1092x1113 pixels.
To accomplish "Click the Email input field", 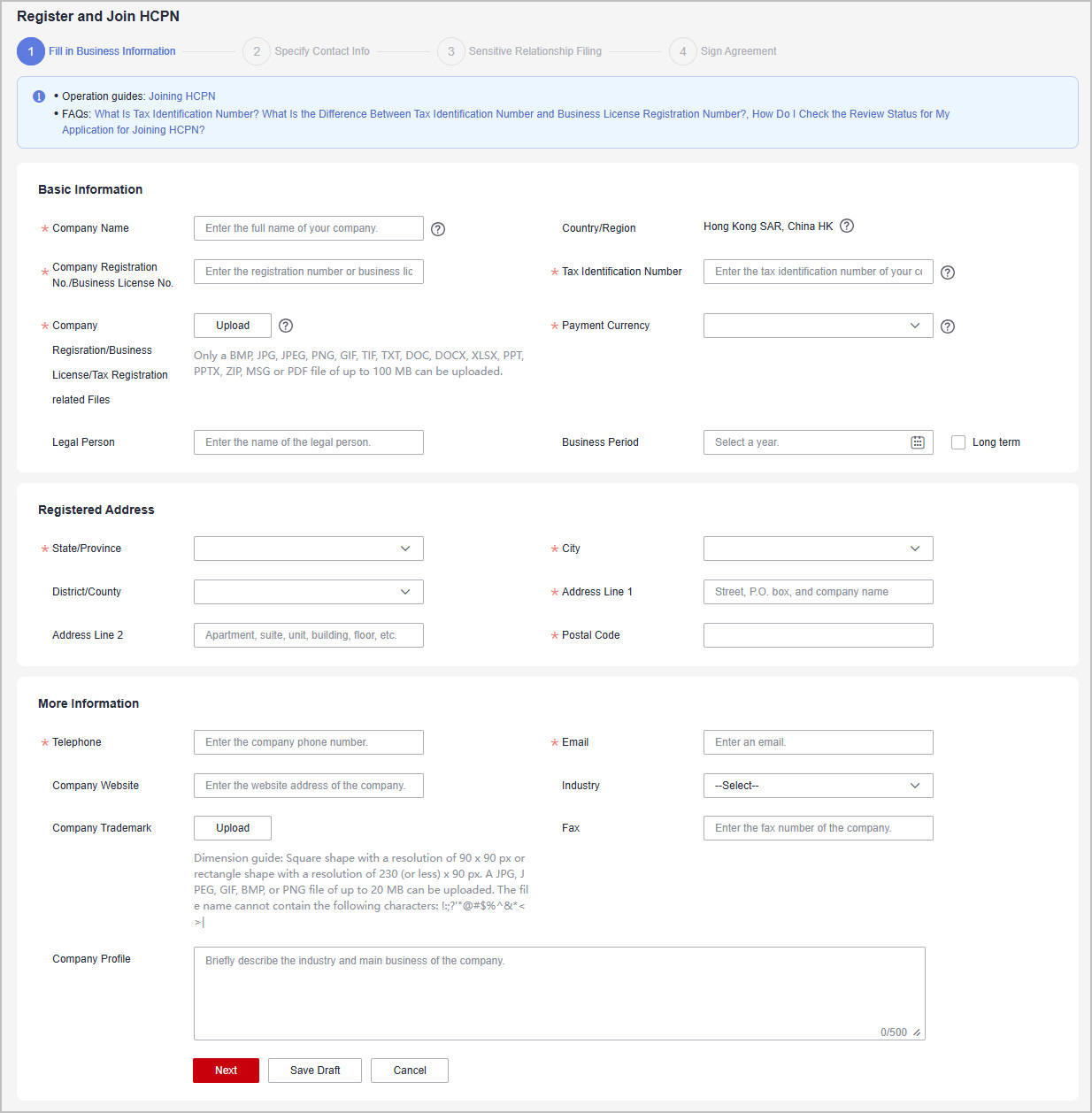I will tap(819, 742).
